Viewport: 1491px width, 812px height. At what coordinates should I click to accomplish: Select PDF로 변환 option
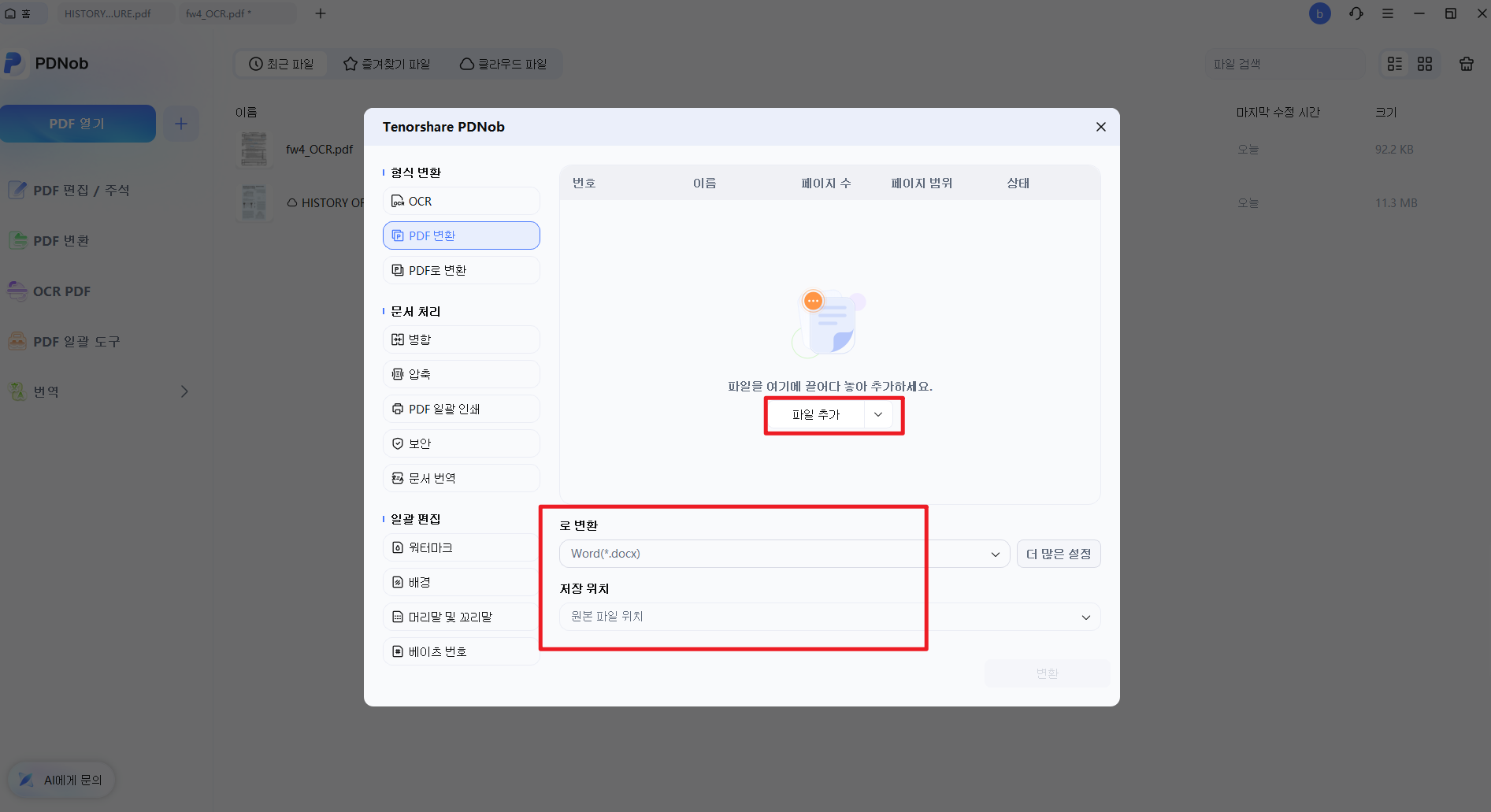click(x=461, y=270)
